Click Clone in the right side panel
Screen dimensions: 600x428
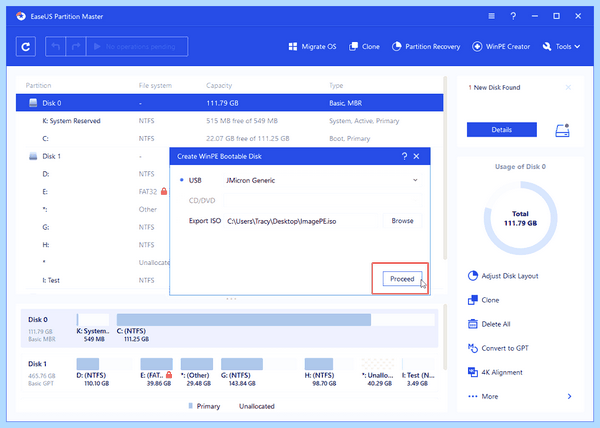point(484,300)
